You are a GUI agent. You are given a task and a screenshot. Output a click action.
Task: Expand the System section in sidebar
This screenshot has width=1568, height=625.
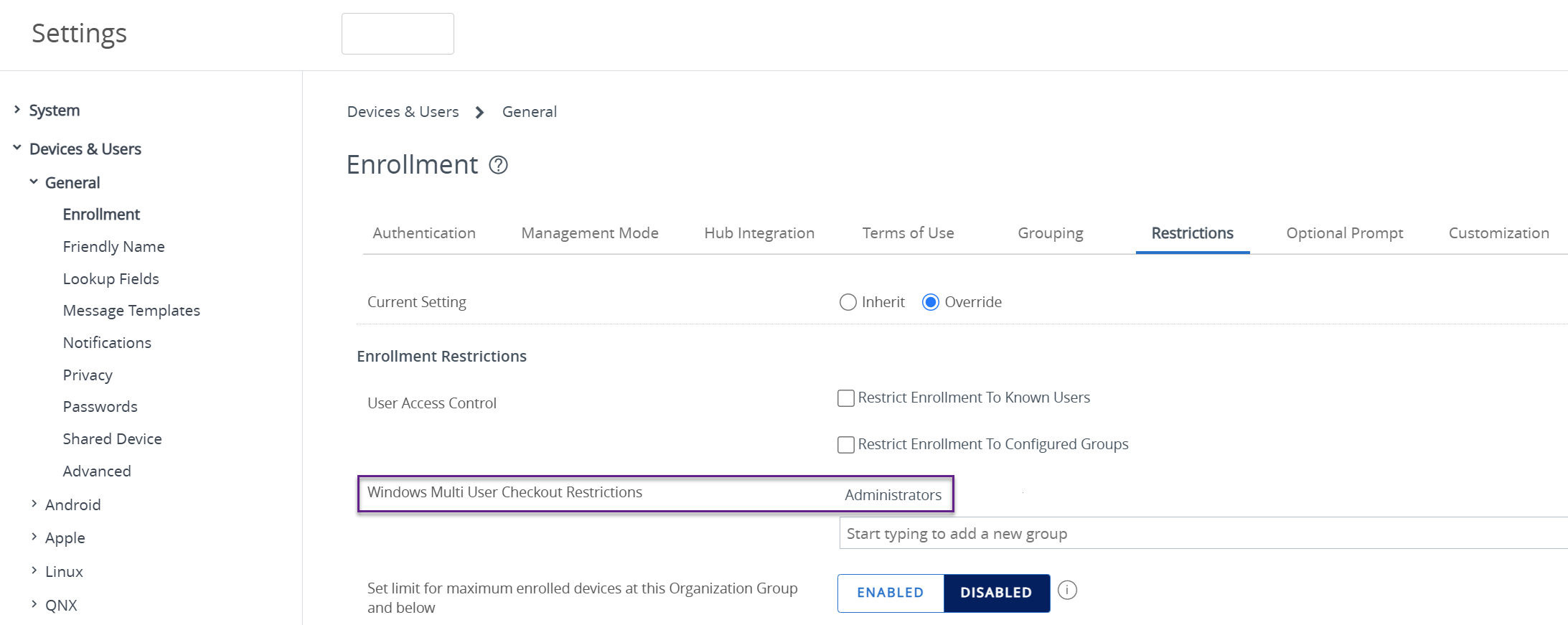(17, 110)
